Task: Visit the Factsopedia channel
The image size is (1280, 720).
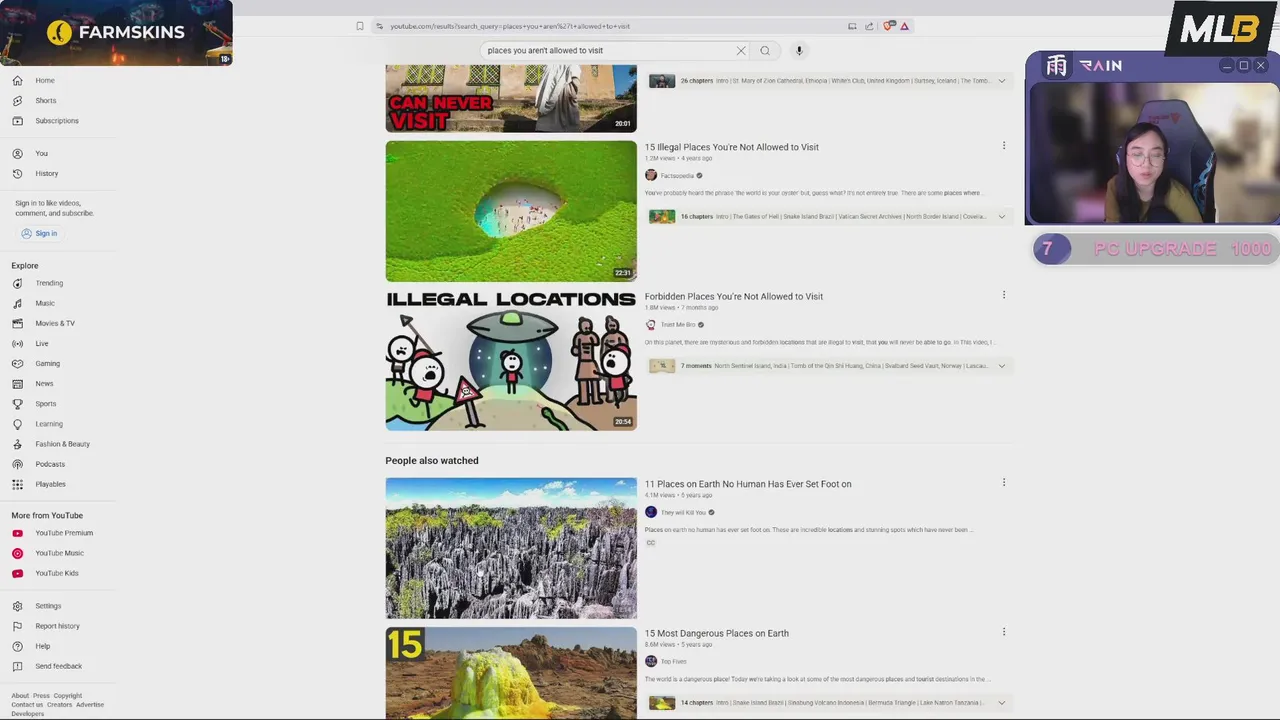Action: [x=677, y=176]
